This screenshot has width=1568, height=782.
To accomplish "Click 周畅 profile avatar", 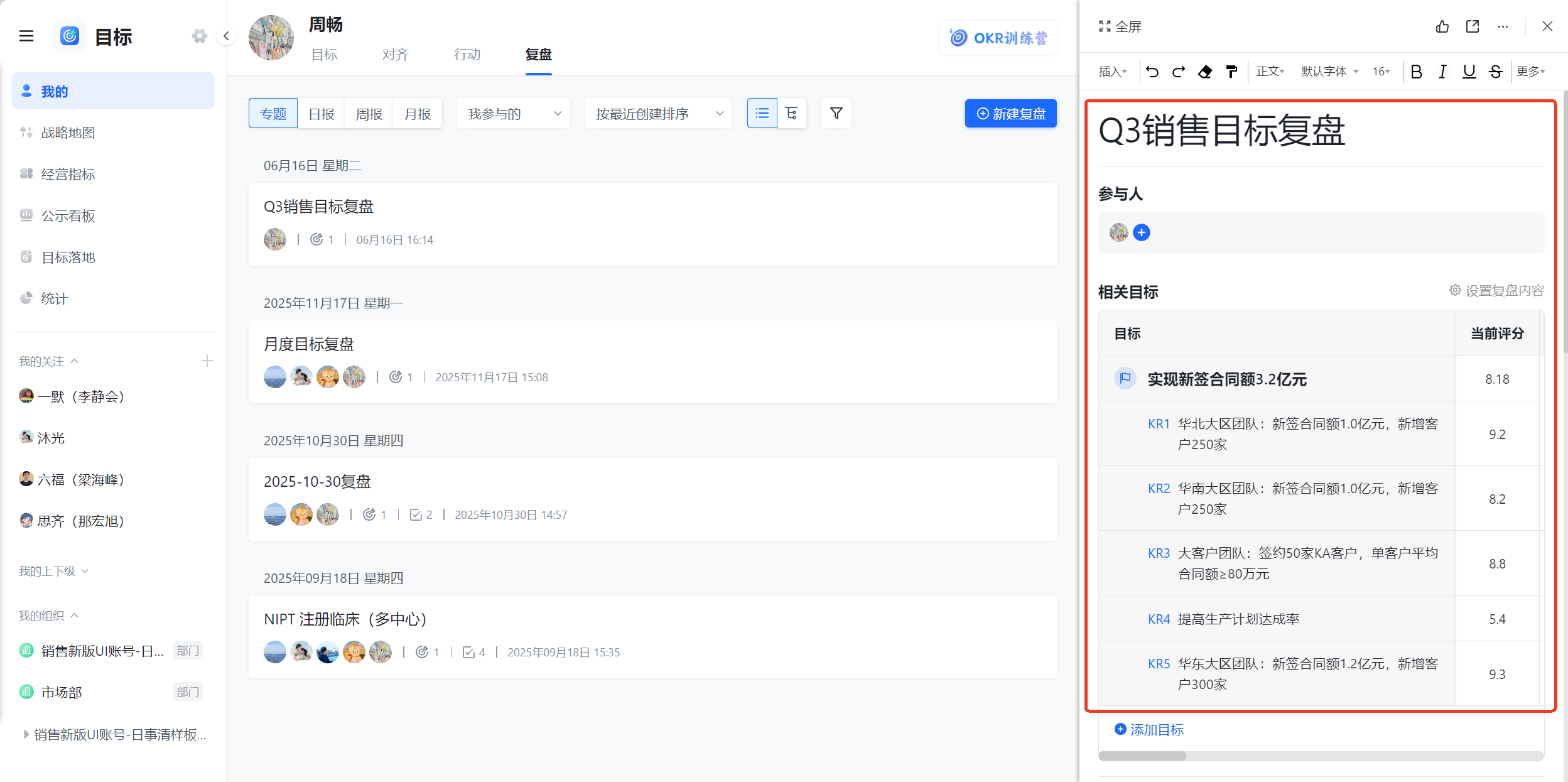I will (x=271, y=38).
